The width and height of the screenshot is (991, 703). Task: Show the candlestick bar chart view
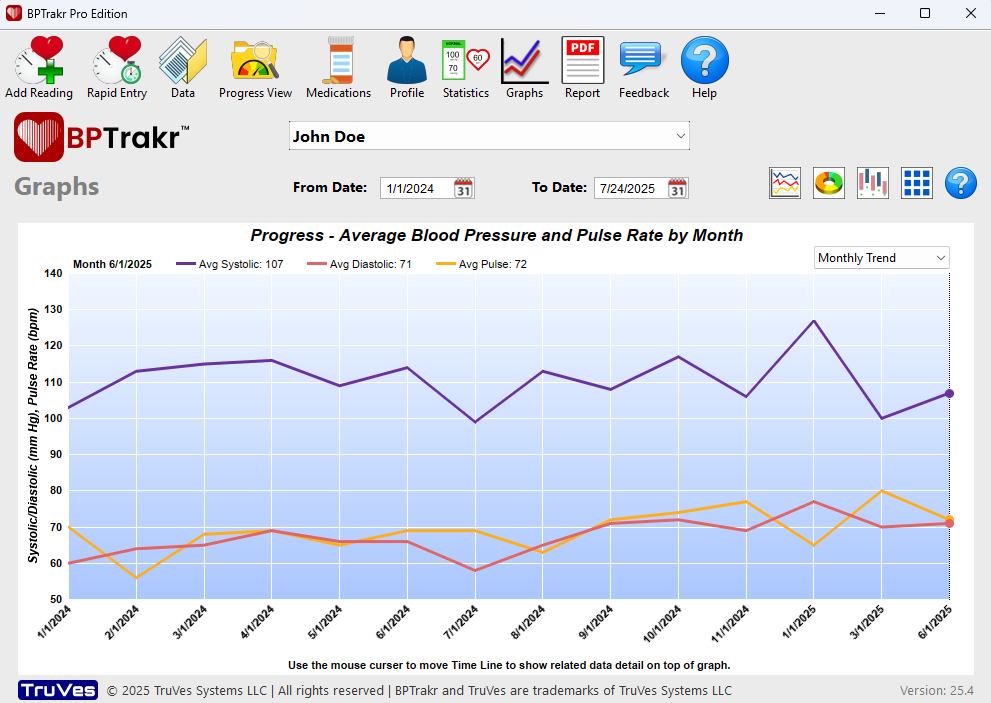click(x=873, y=183)
